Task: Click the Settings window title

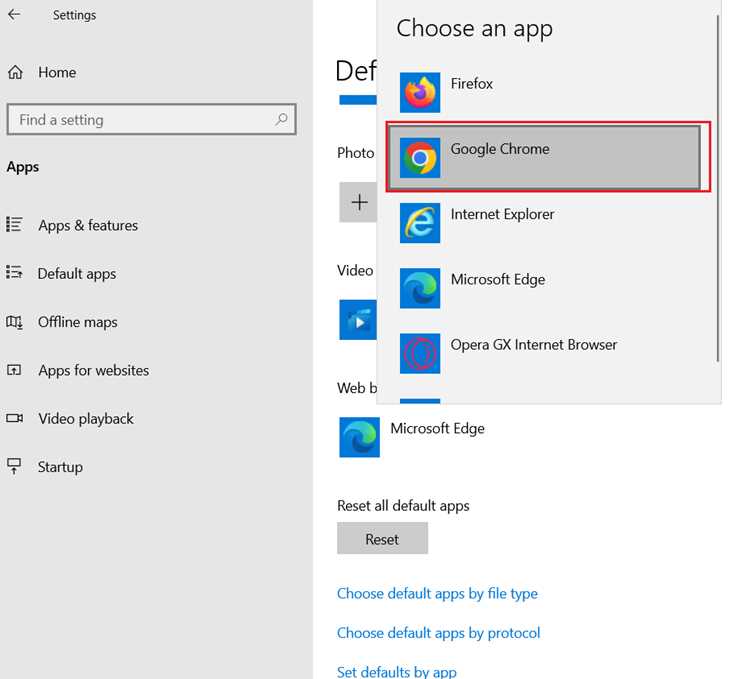Action: point(74,15)
